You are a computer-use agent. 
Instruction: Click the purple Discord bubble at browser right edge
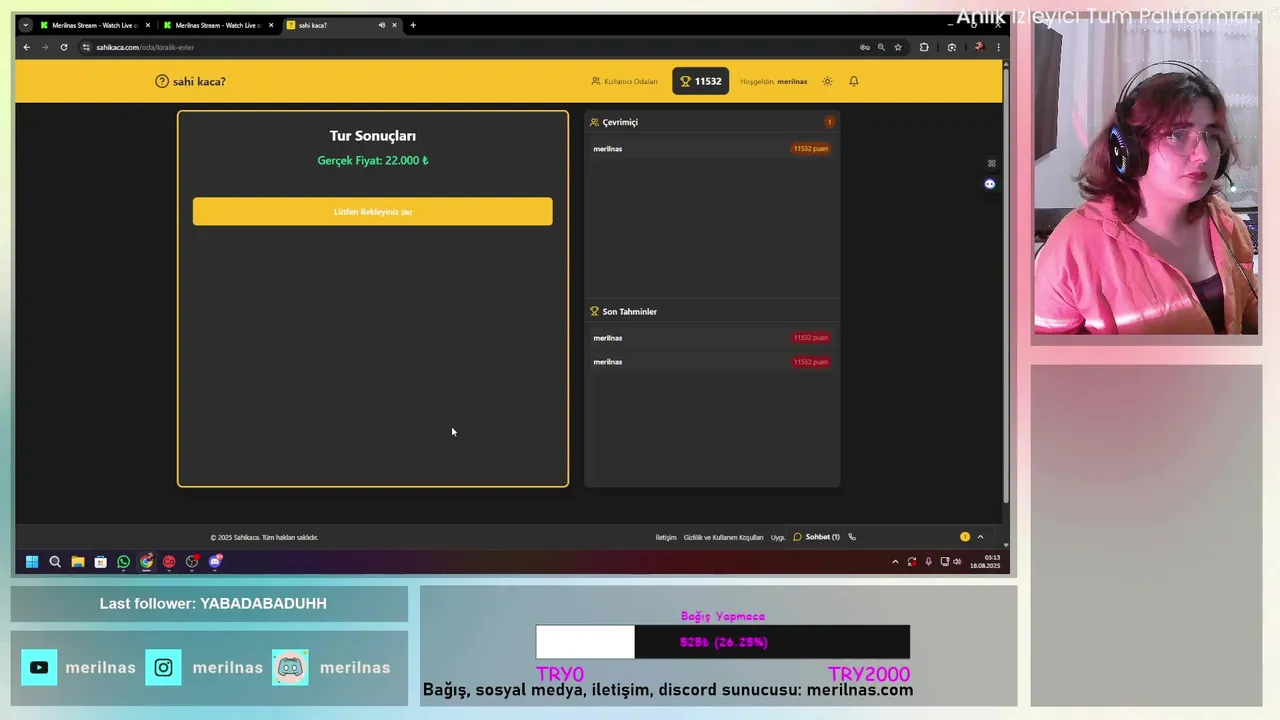990,184
